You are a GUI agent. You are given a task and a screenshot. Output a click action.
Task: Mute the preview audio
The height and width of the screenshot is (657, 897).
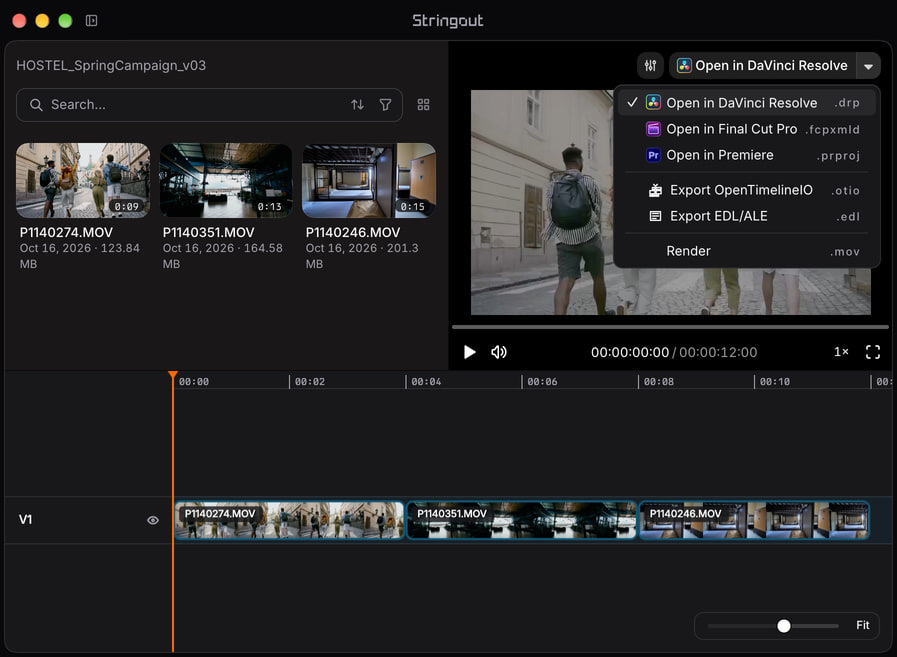tap(499, 352)
